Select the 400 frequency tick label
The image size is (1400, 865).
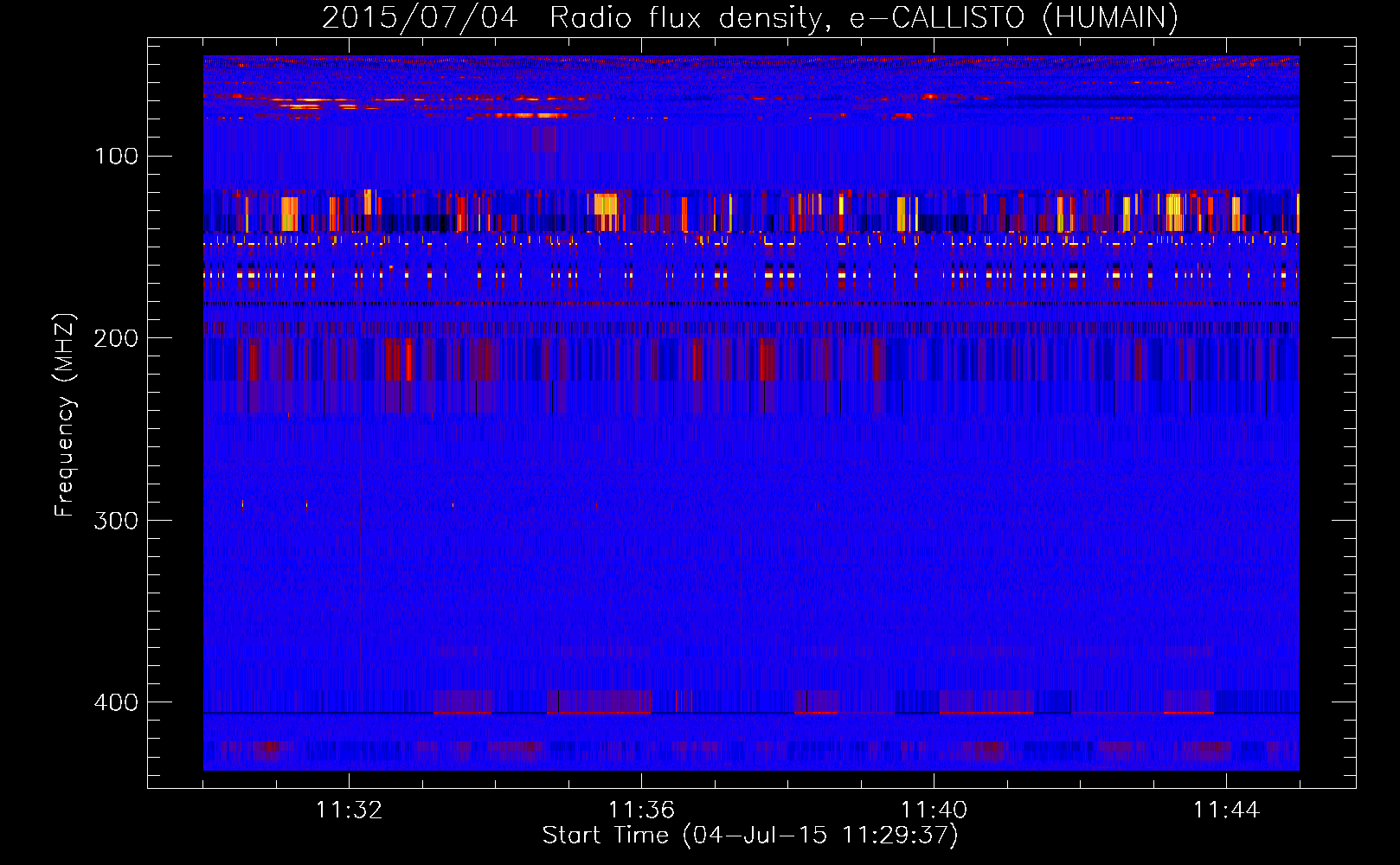coord(117,702)
